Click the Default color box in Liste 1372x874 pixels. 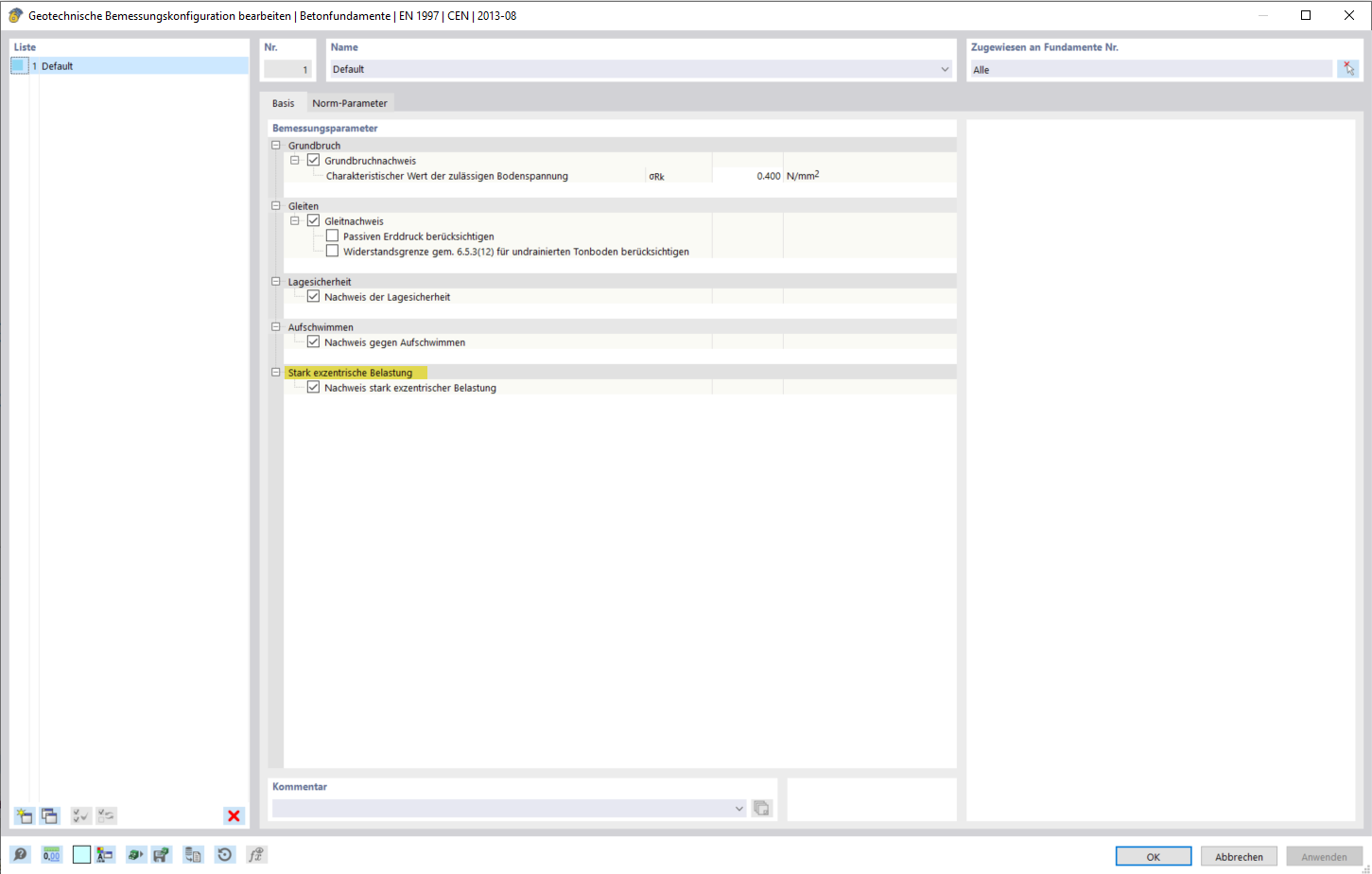pyautogui.click(x=19, y=65)
